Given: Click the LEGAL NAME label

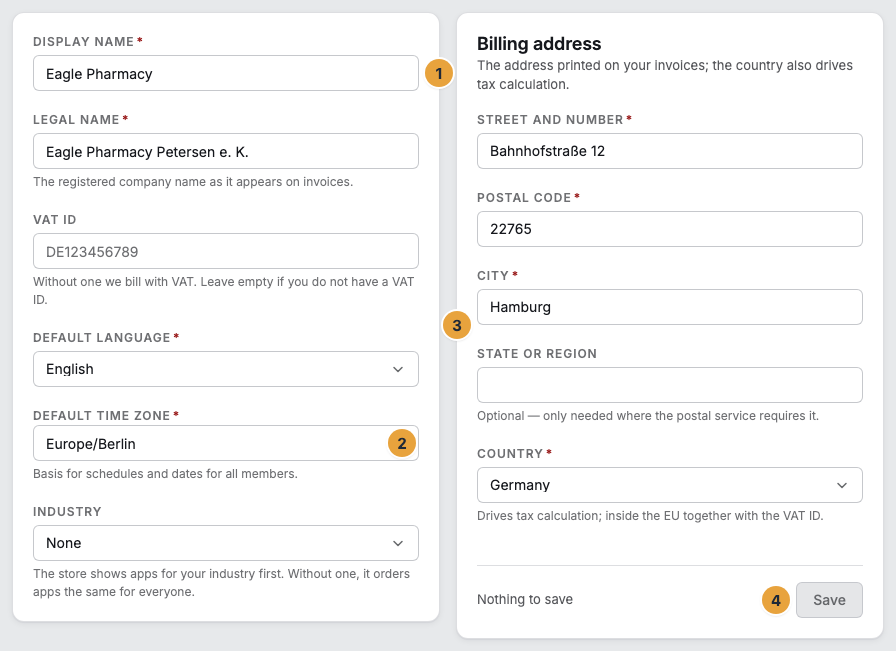Looking at the screenshot, I should click(76, 119).
